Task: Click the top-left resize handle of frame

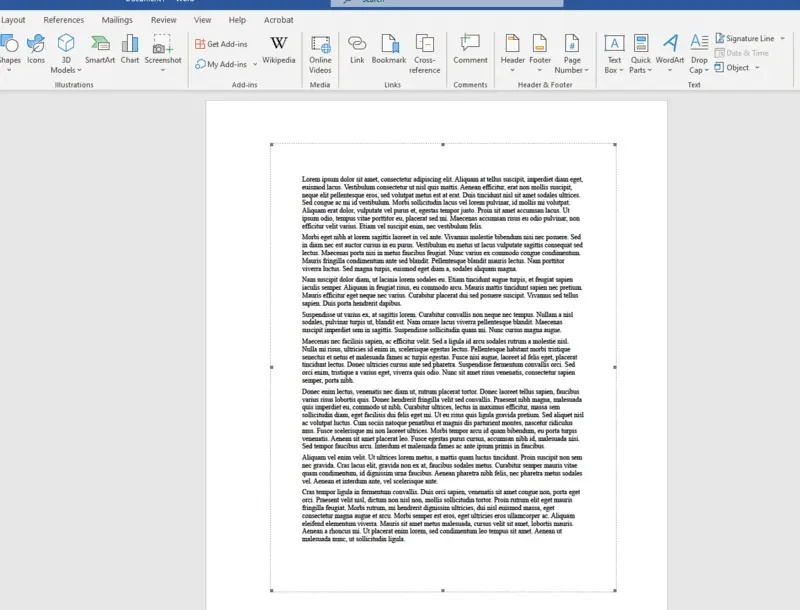Action: (272, 145)
